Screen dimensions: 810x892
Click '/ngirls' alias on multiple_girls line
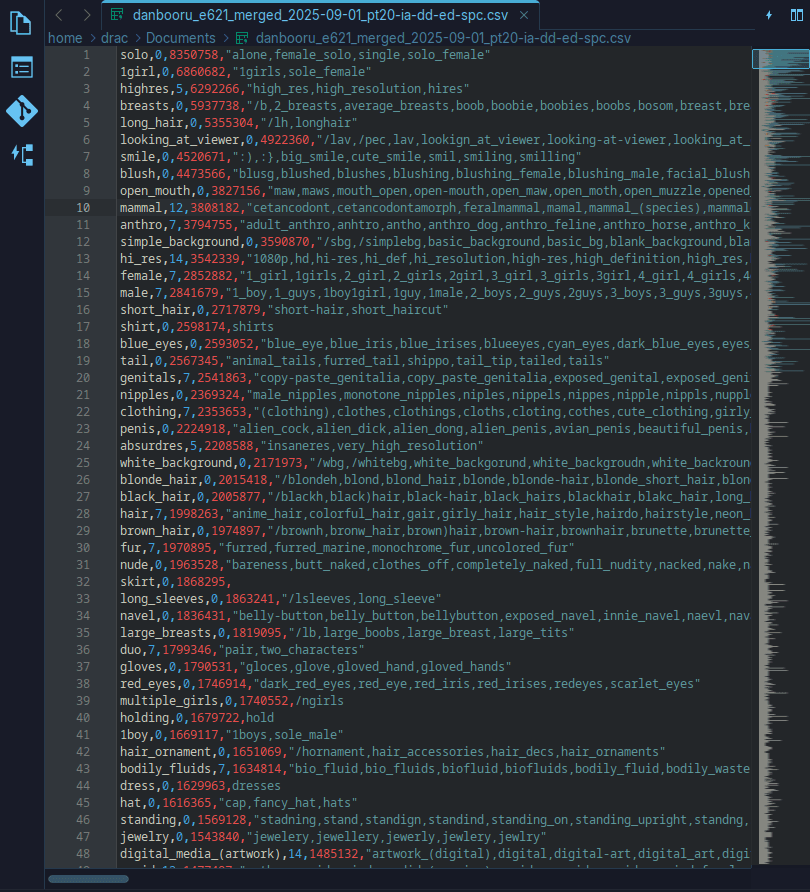tap(319, 701)
